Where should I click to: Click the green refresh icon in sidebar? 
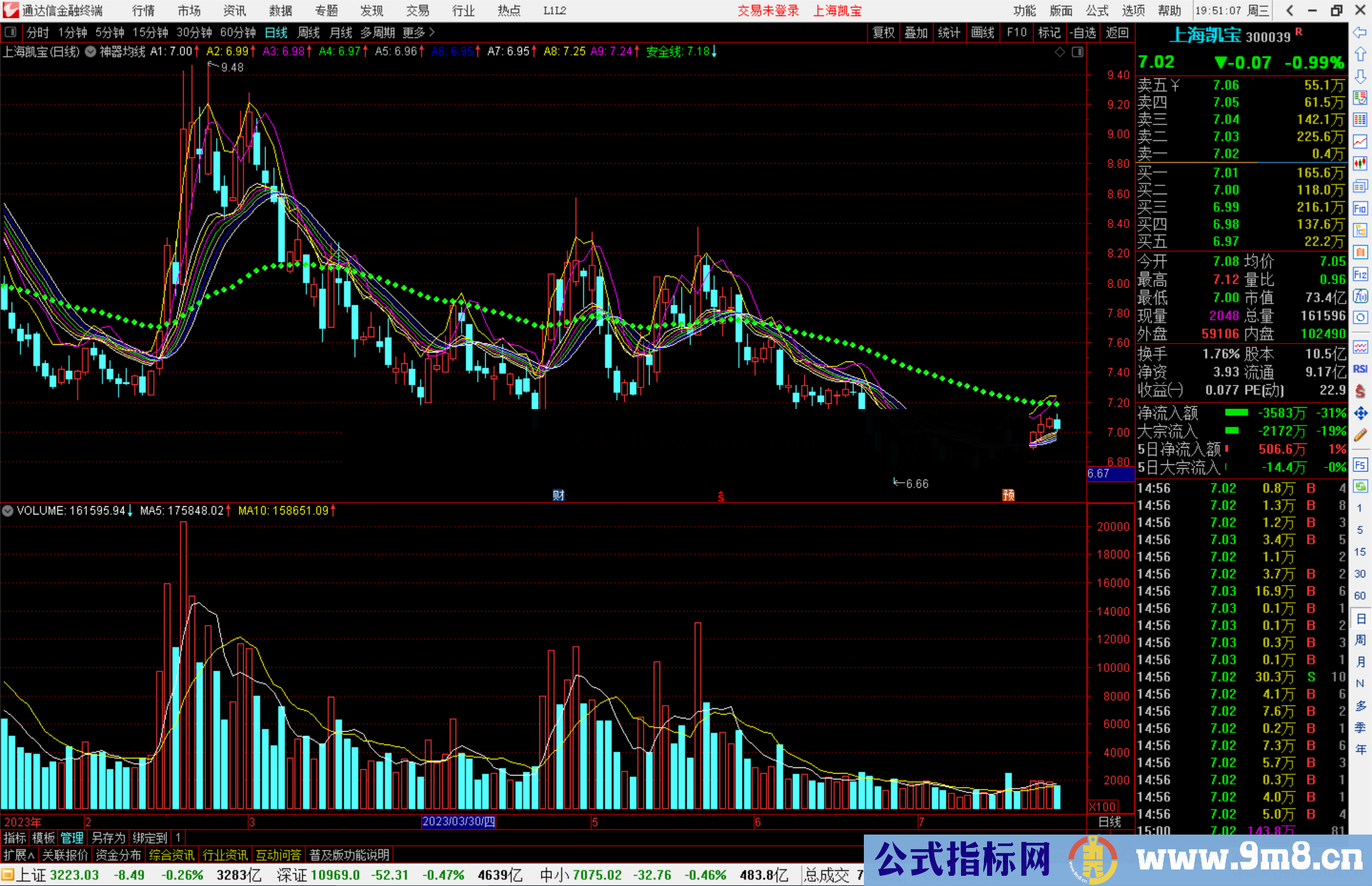(1360, 487)
